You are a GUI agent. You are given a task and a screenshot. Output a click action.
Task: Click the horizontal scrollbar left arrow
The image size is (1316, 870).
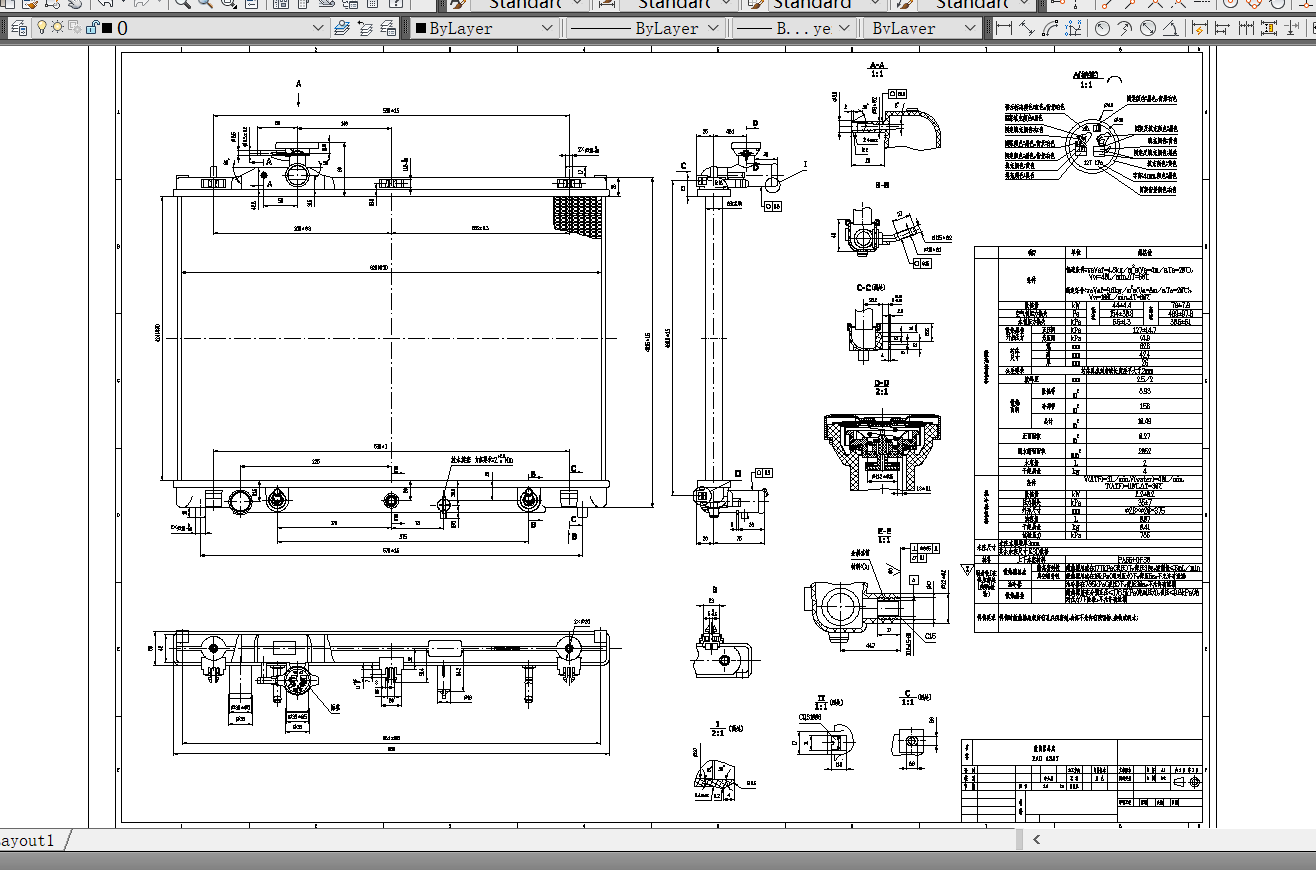point(1037,840)
